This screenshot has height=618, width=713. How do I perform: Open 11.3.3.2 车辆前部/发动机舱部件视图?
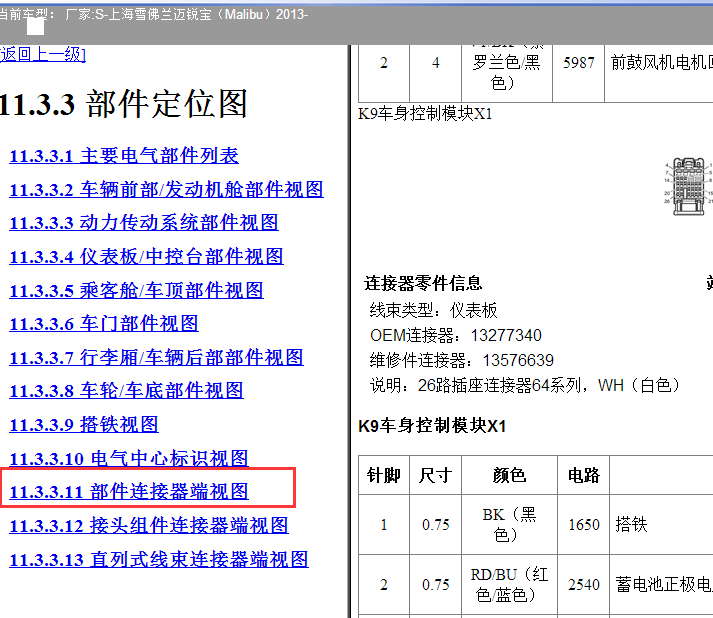166,189
